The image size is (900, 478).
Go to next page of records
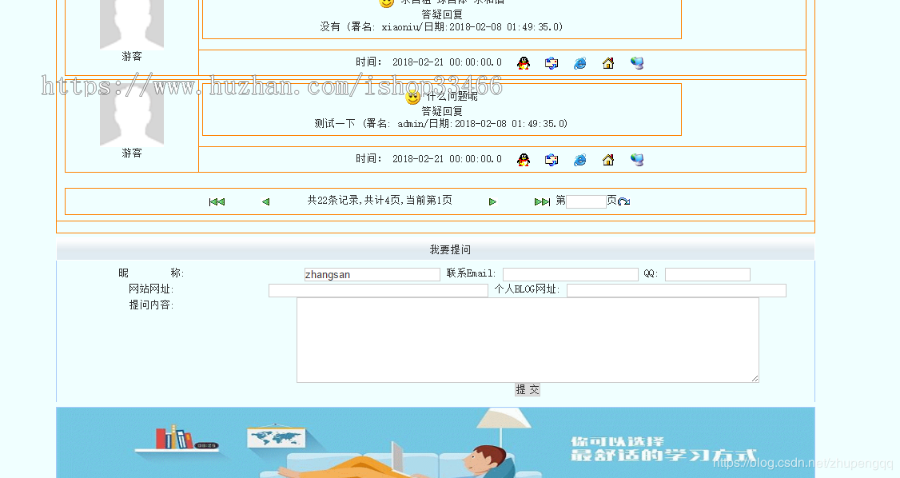pyautogui.click(x=492, y=201)
